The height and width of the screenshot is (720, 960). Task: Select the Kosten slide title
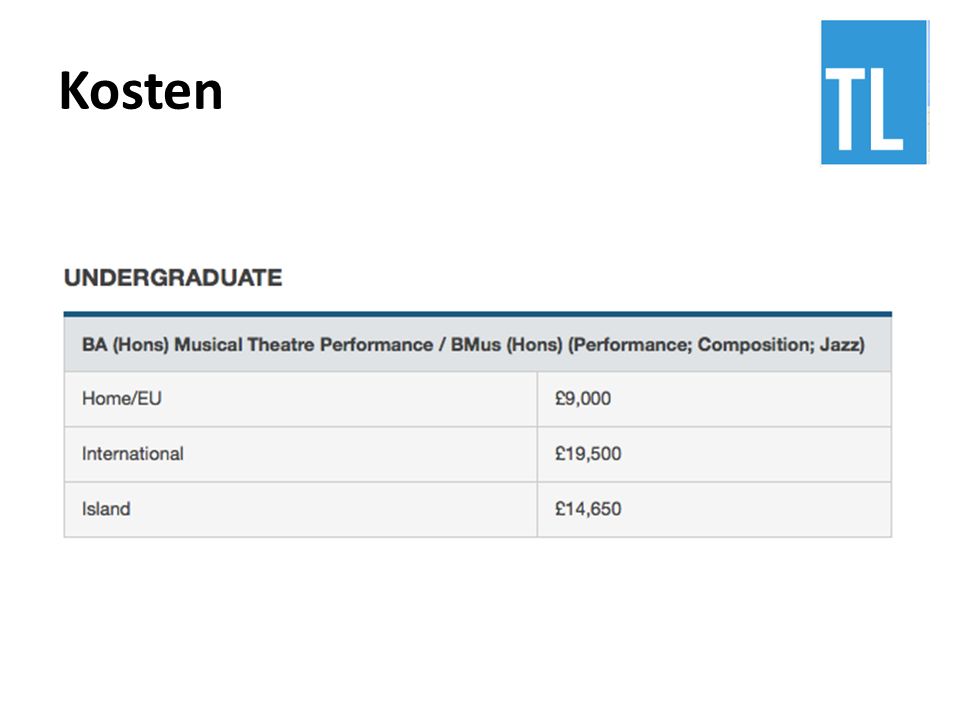(x=141, y=91)
